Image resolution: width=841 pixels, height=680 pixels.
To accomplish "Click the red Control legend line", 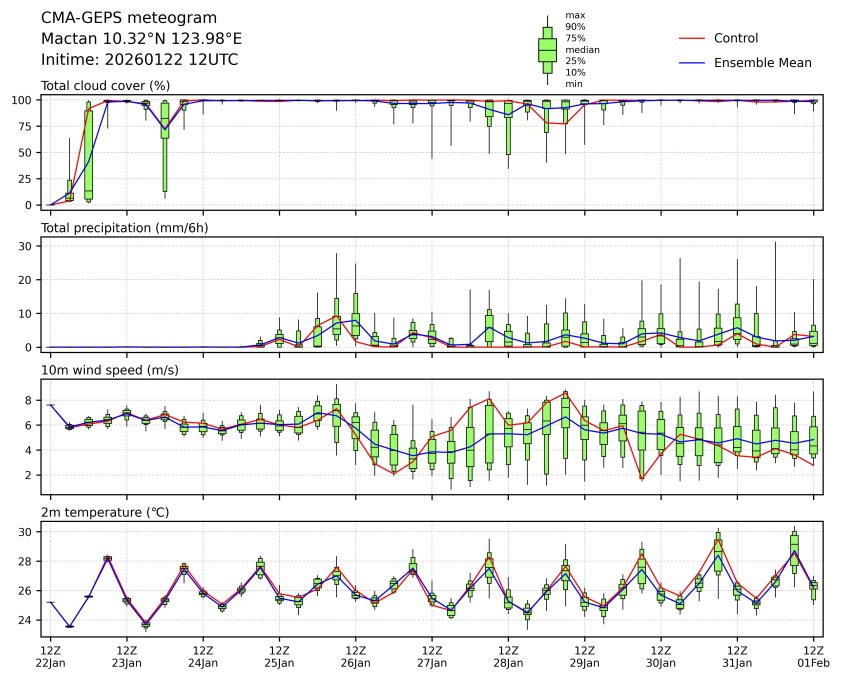I will point(693,38).
